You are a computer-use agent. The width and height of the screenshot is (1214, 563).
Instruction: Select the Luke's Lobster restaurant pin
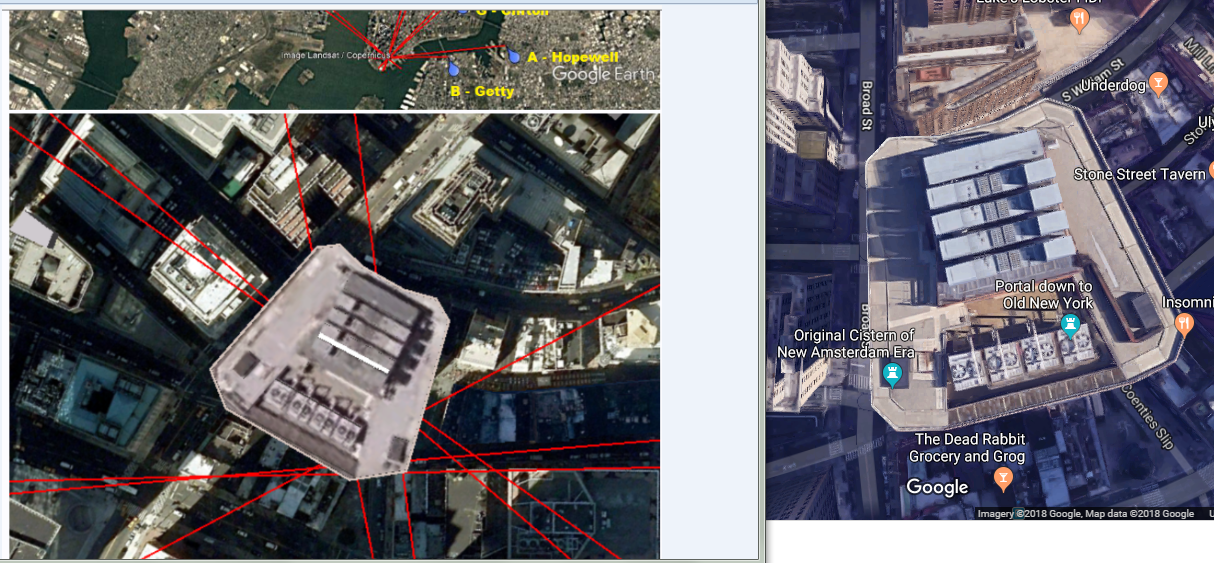pyautogui.click(x=1079, y=19)
